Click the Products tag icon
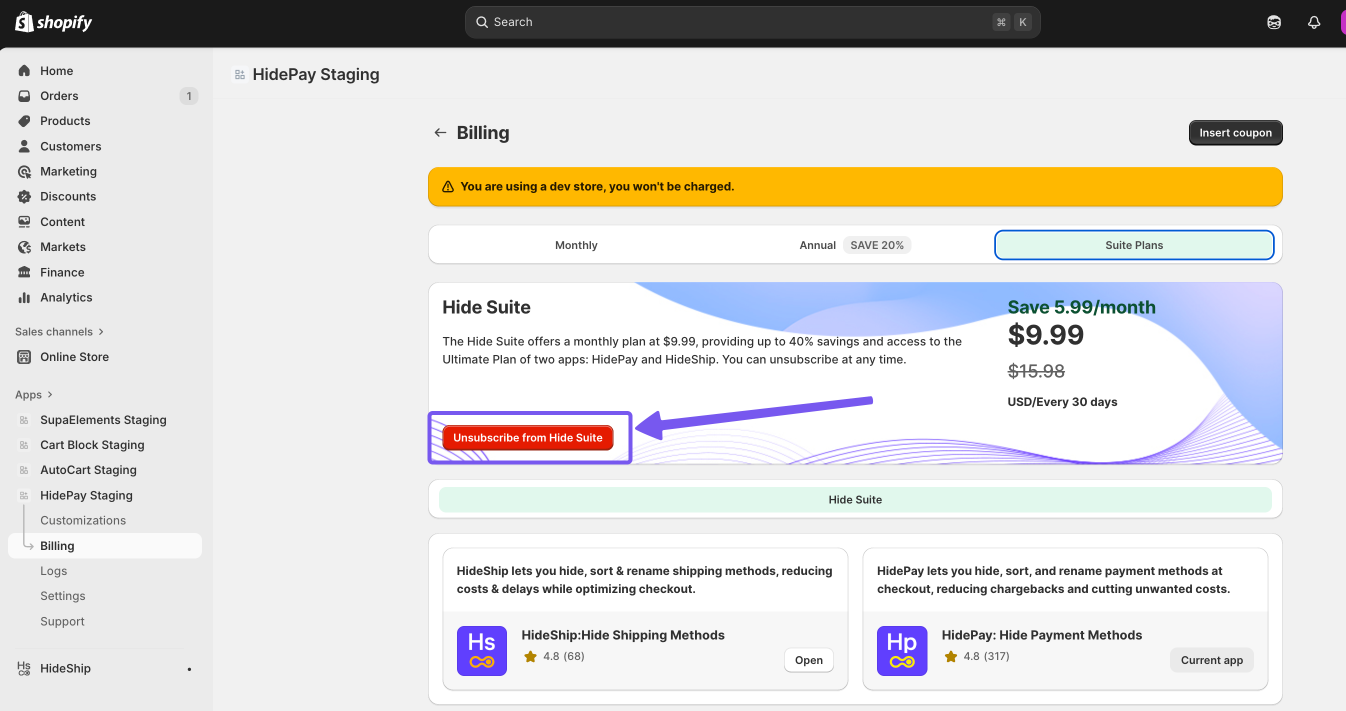Screen dimensions: 1346x711 click(24, 121)
